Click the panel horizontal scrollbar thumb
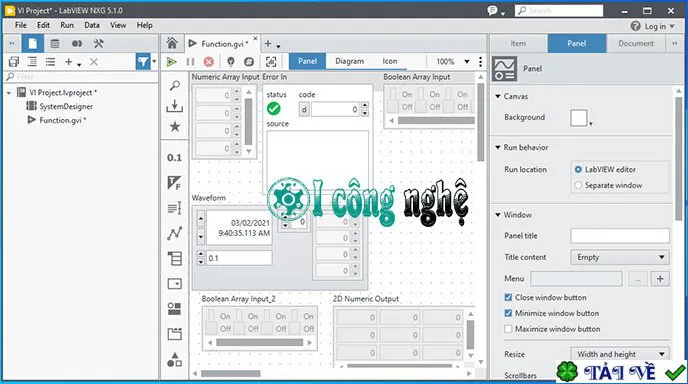 click(x=230, y=373)
